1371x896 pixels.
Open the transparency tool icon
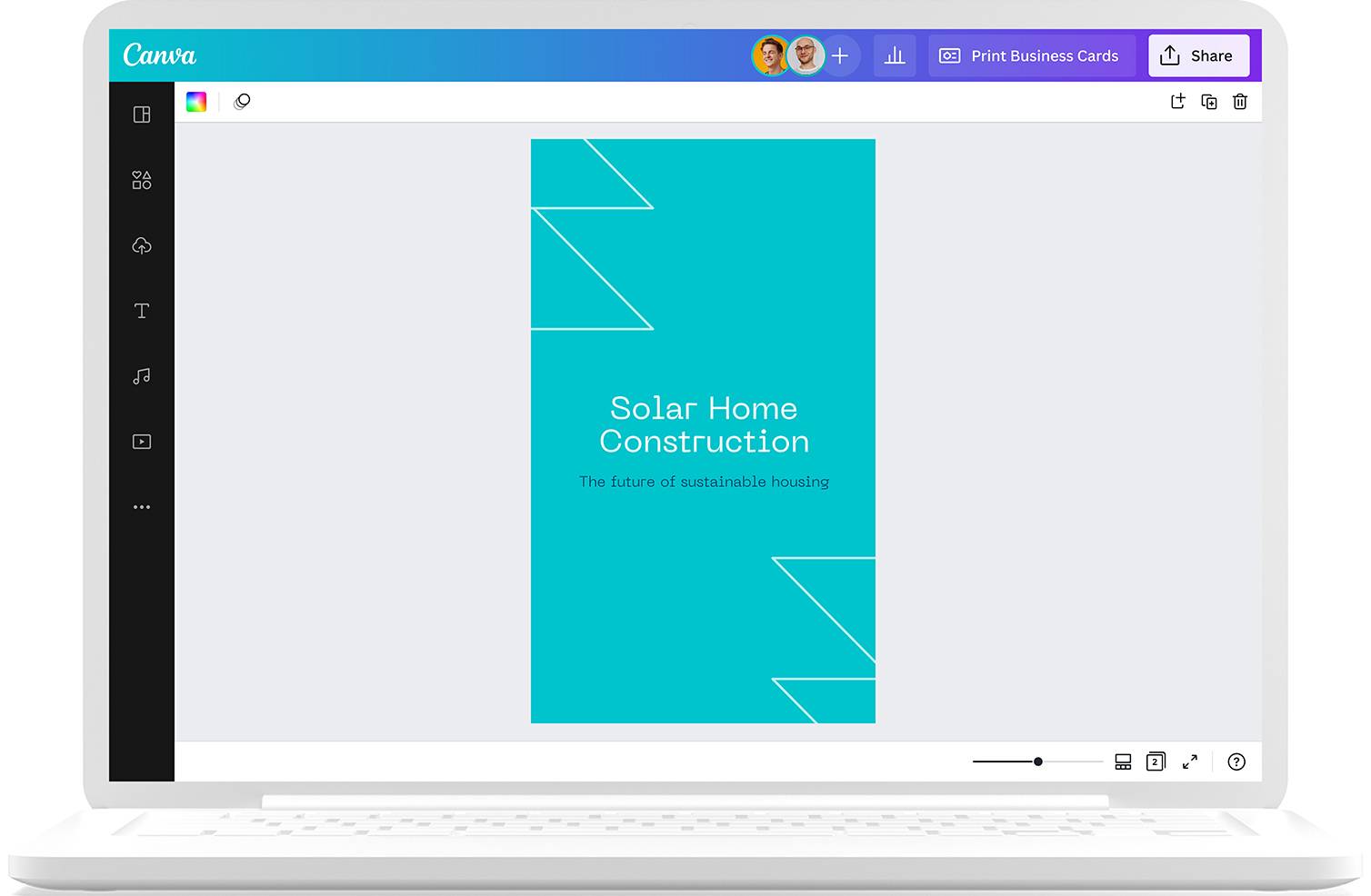click(x=242, y=102)
